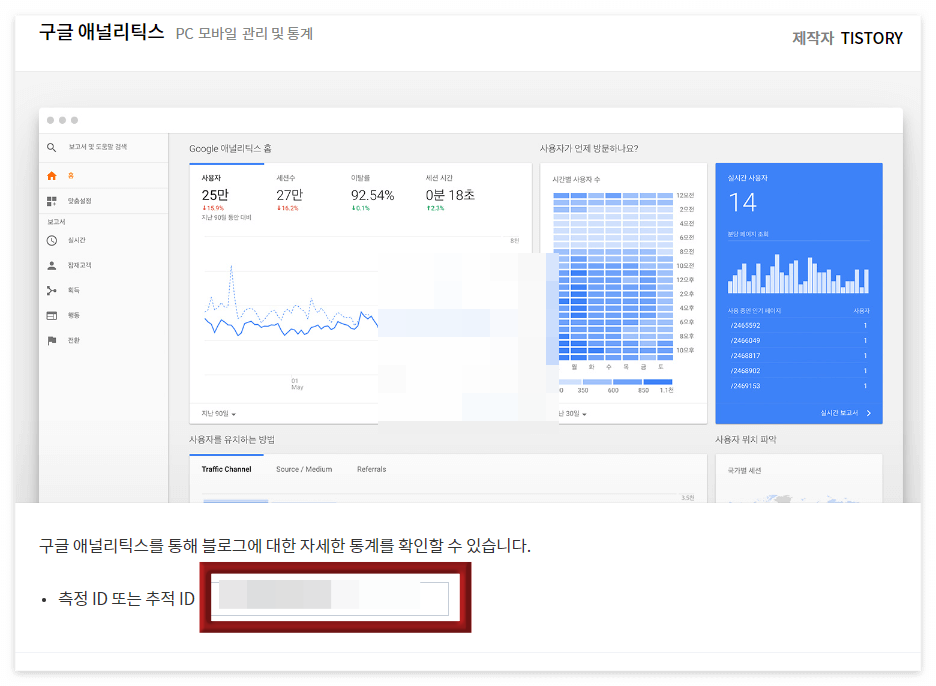Image resolution: width=936 pixels, height=686 pixels.
Task: Click the /2466049 page row
Action: (x=798, y=340)
